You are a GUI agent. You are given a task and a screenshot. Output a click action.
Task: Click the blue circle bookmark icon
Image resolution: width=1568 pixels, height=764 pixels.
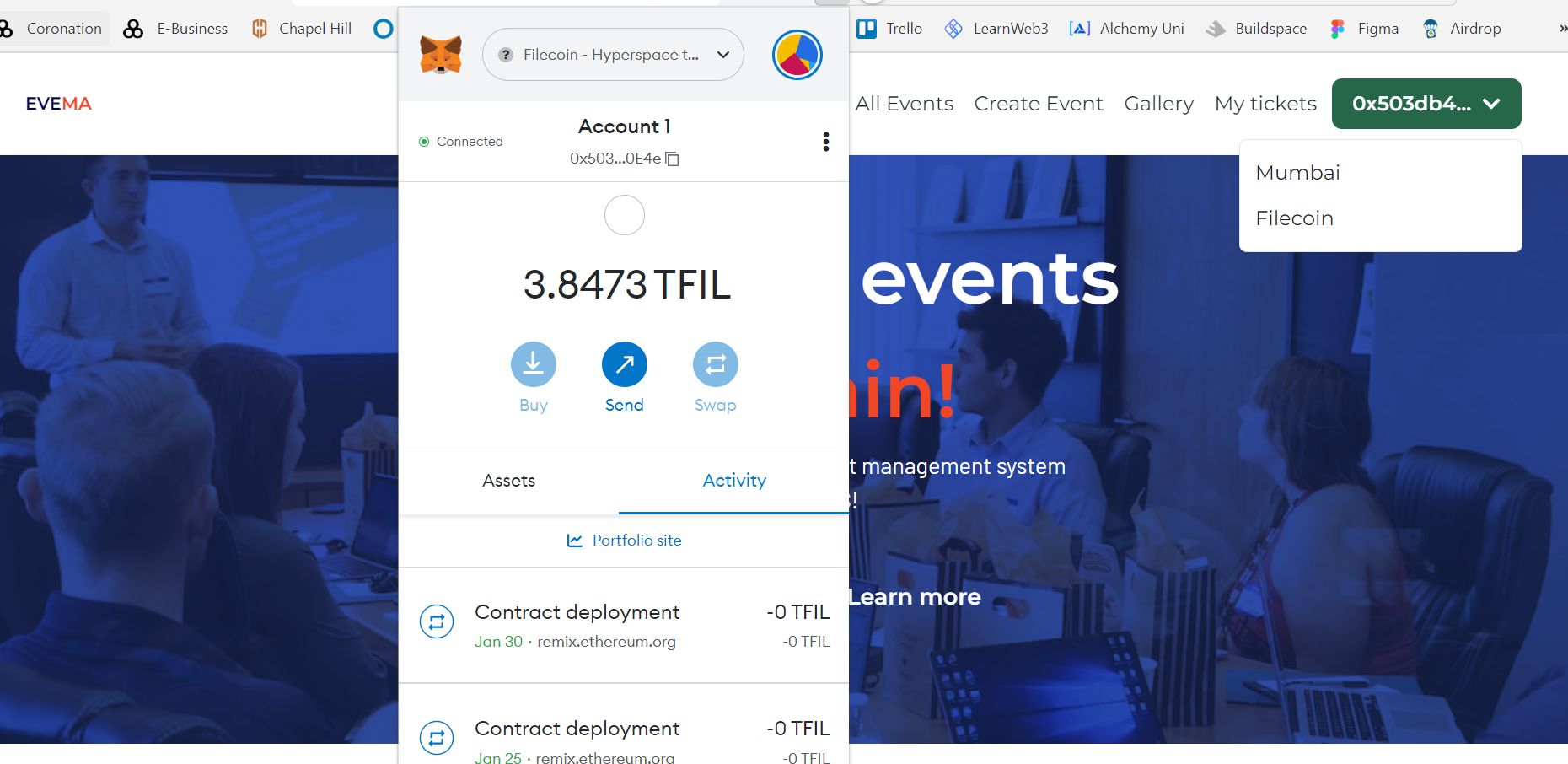(x=384, y=29)
